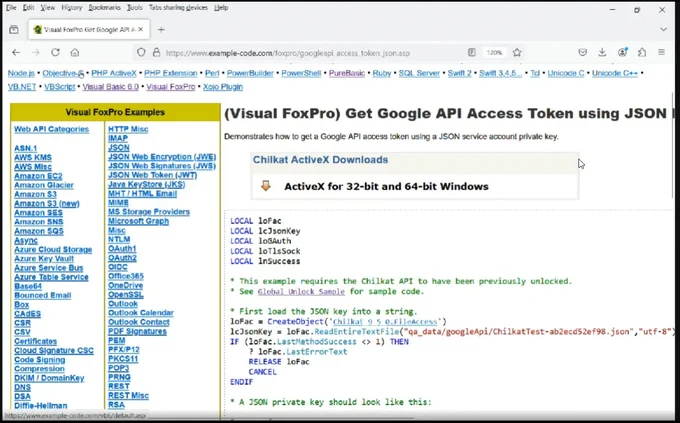Click the Chilkat_9_5_0.FileAccess code link
The height and width of the screenshot is (423, 680).
pyautogui.click(x=385, y=321)
